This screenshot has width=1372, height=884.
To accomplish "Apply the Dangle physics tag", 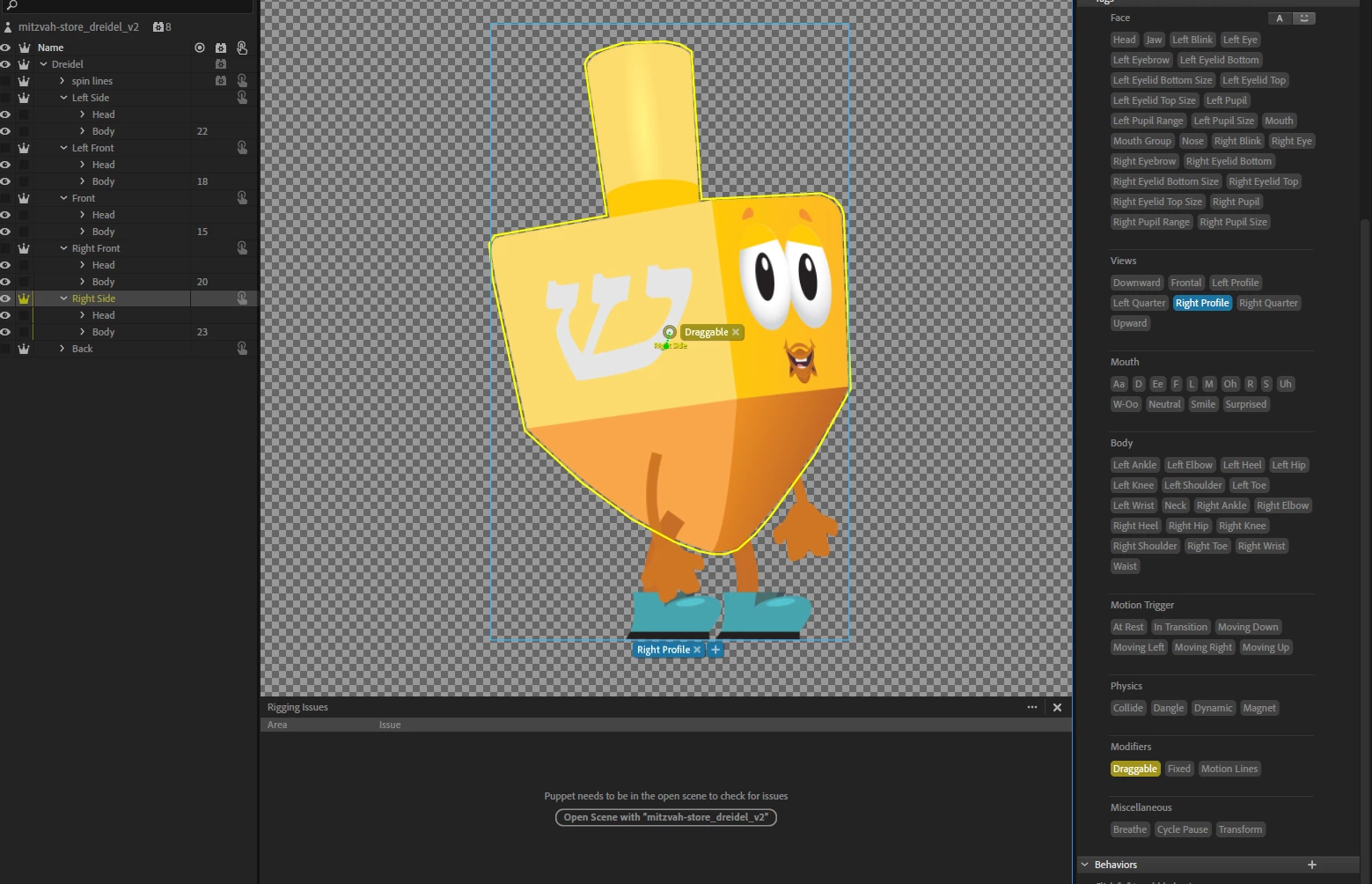I will coord(1168,708).
